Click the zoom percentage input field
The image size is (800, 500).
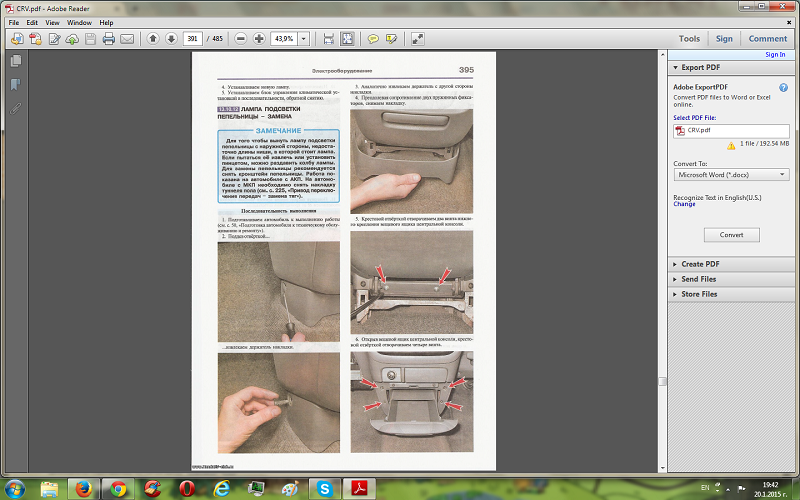(284, 39)
